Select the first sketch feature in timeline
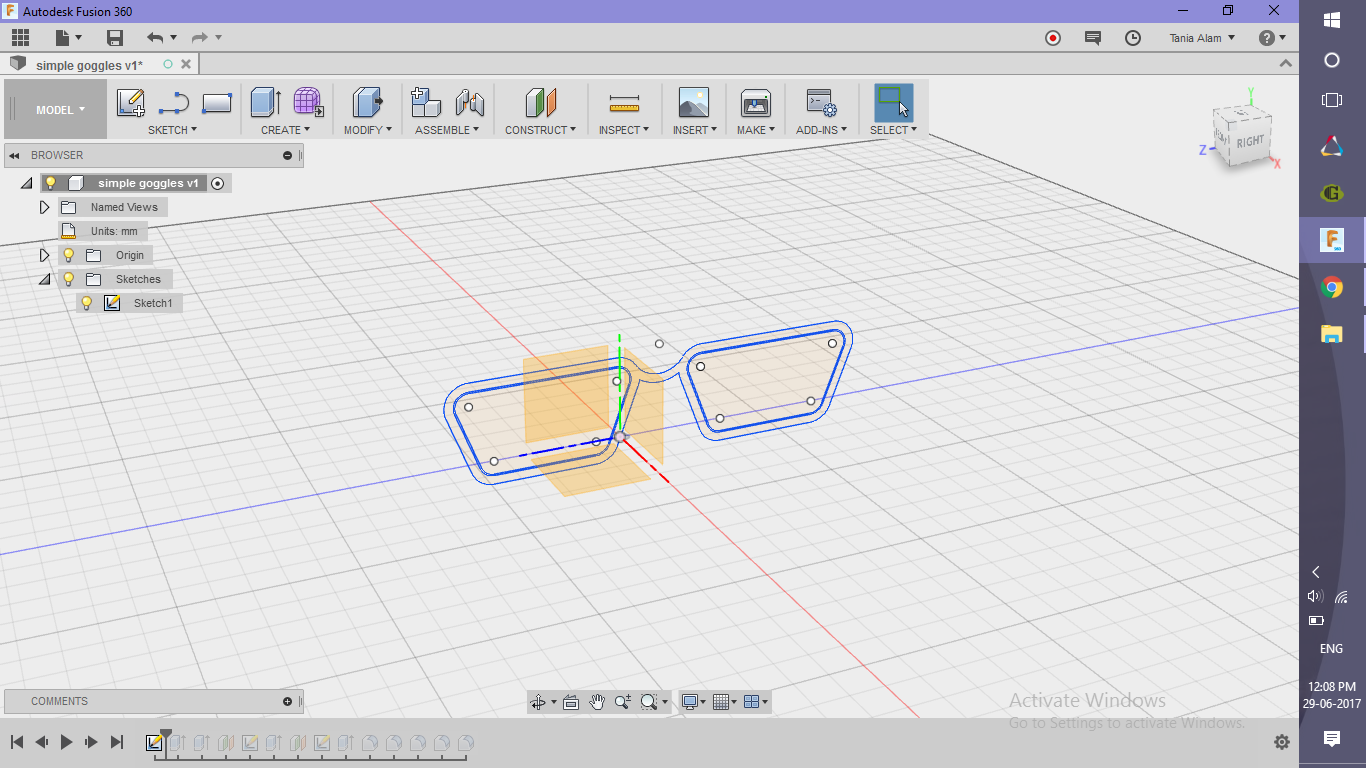This screenshot has height=768, width=1366. [x=154, y=743]
